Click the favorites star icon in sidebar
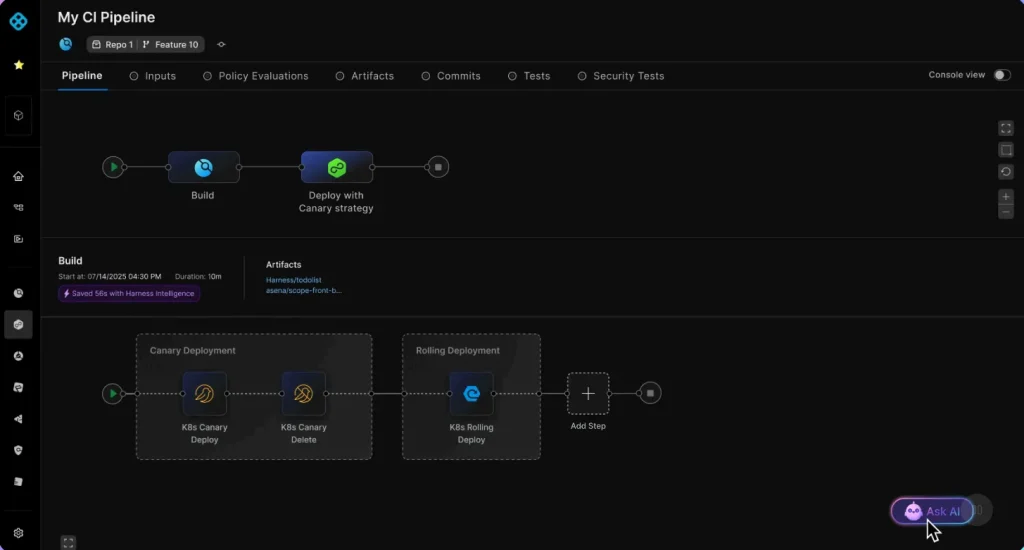Image resolution: width=1024 pixels, height=550 pixels. click(x=18, y=65)
